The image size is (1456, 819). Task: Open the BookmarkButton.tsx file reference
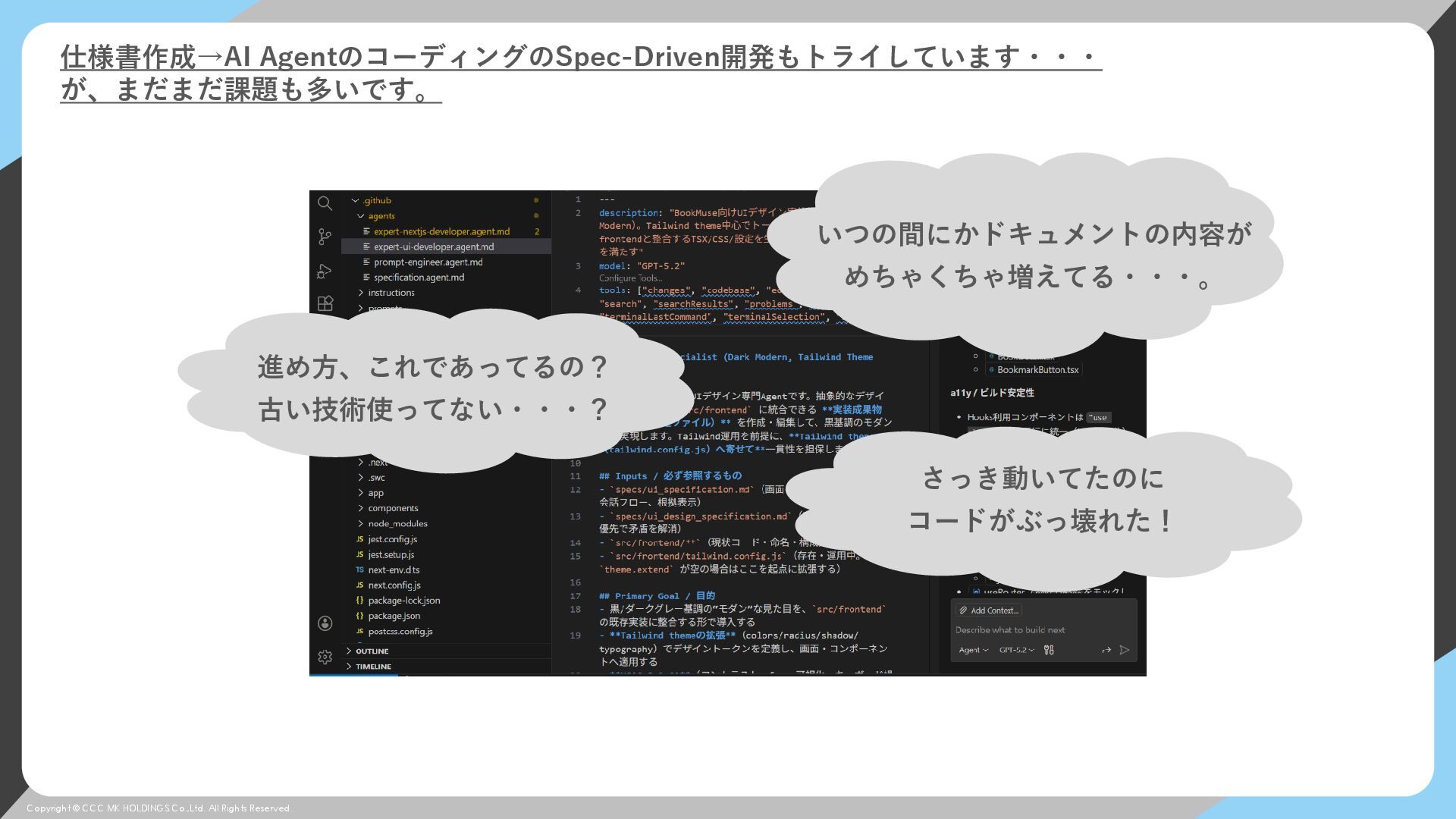click(x=1037, y=370)
